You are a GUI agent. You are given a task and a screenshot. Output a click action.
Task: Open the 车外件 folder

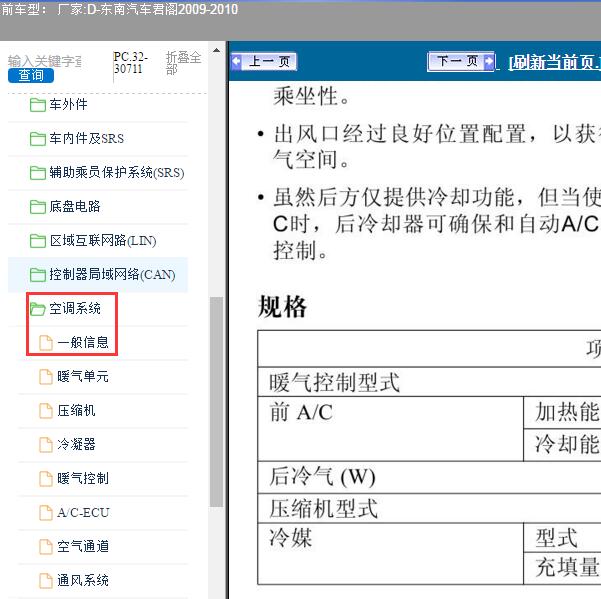pos(68,104)
